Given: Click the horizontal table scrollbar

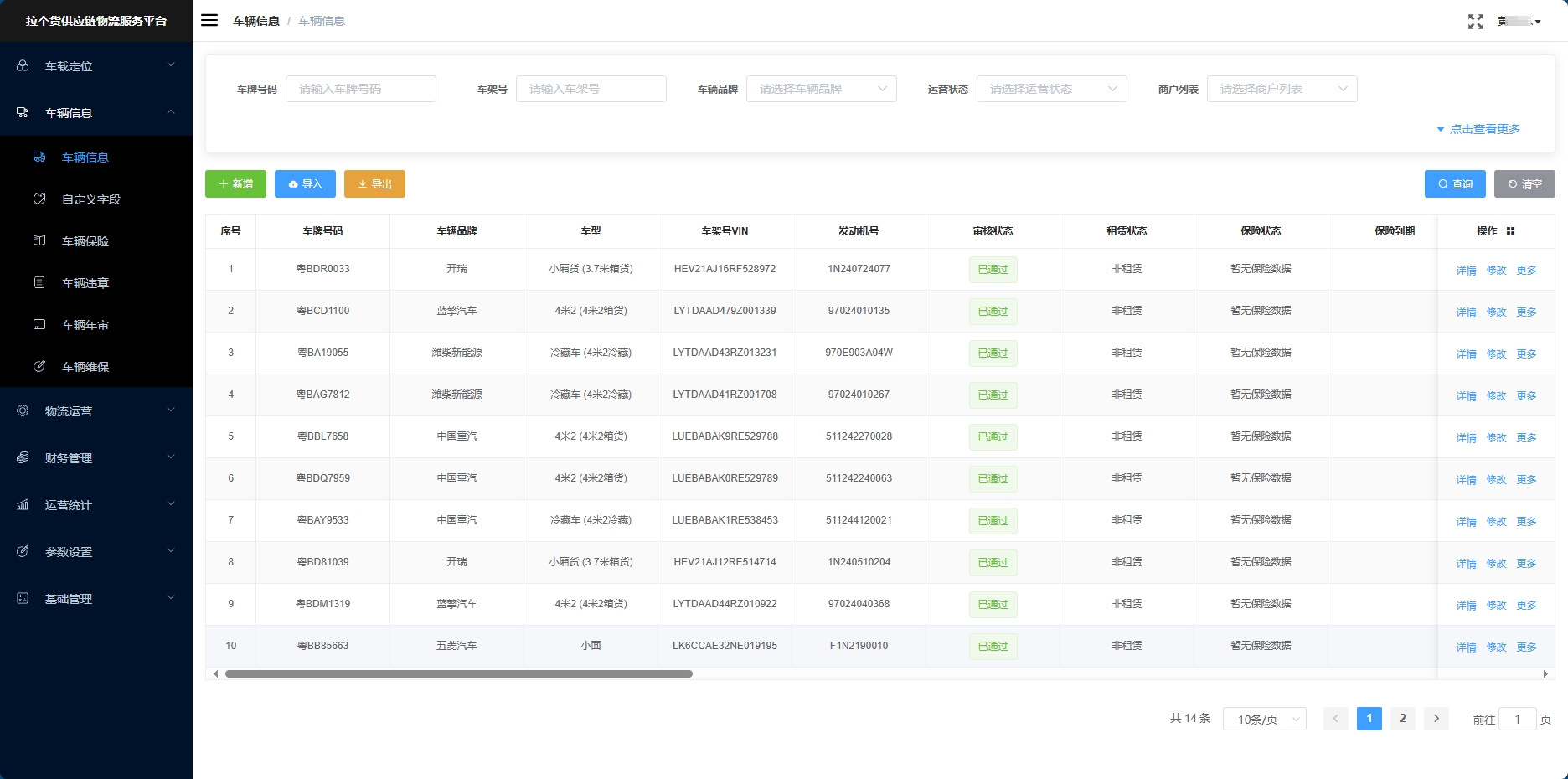Looking at the screenshot, I should [458, 673].
